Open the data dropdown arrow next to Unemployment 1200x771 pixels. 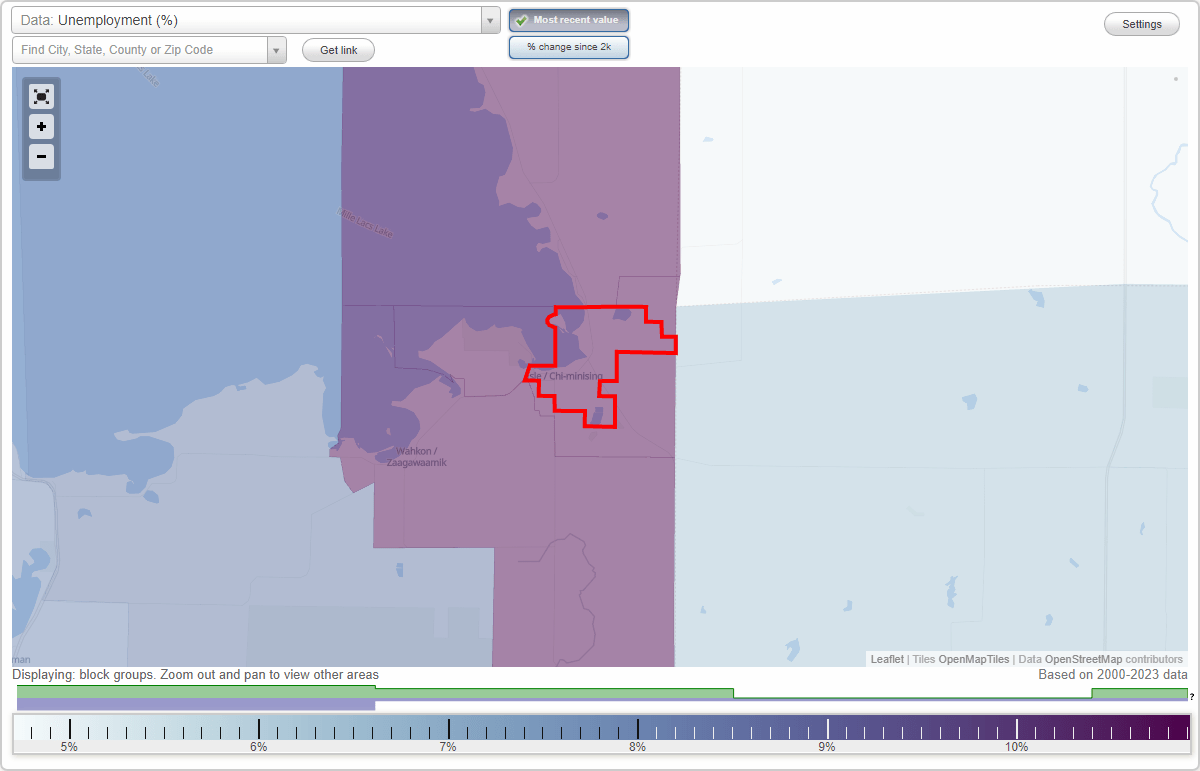488,19
